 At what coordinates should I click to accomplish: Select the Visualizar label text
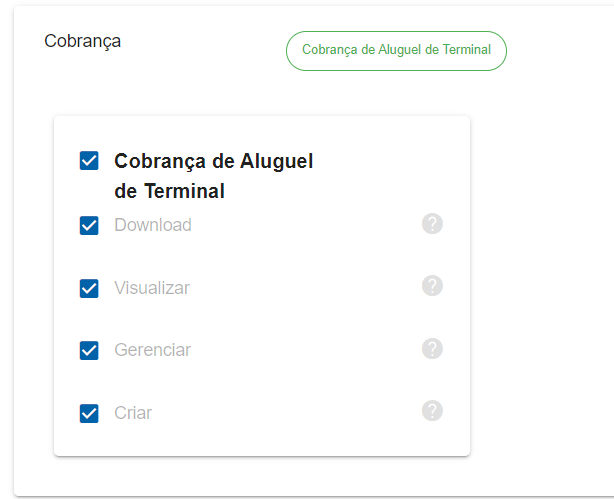pos(152,288)
